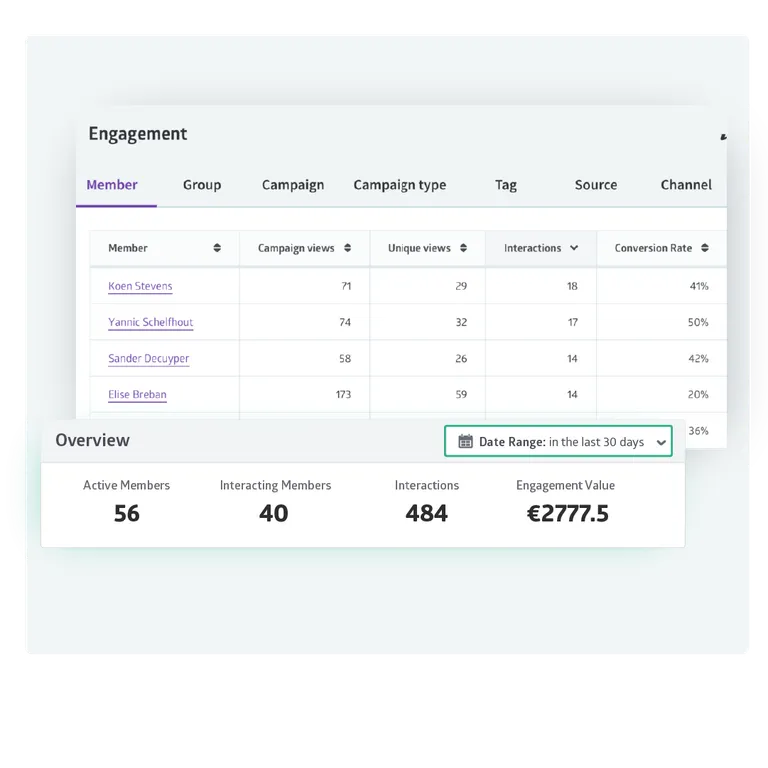Click the Engagement Value figure €2777.5
Image resolution: width=768 pixels, height=768 pixels.
[567, 514]
